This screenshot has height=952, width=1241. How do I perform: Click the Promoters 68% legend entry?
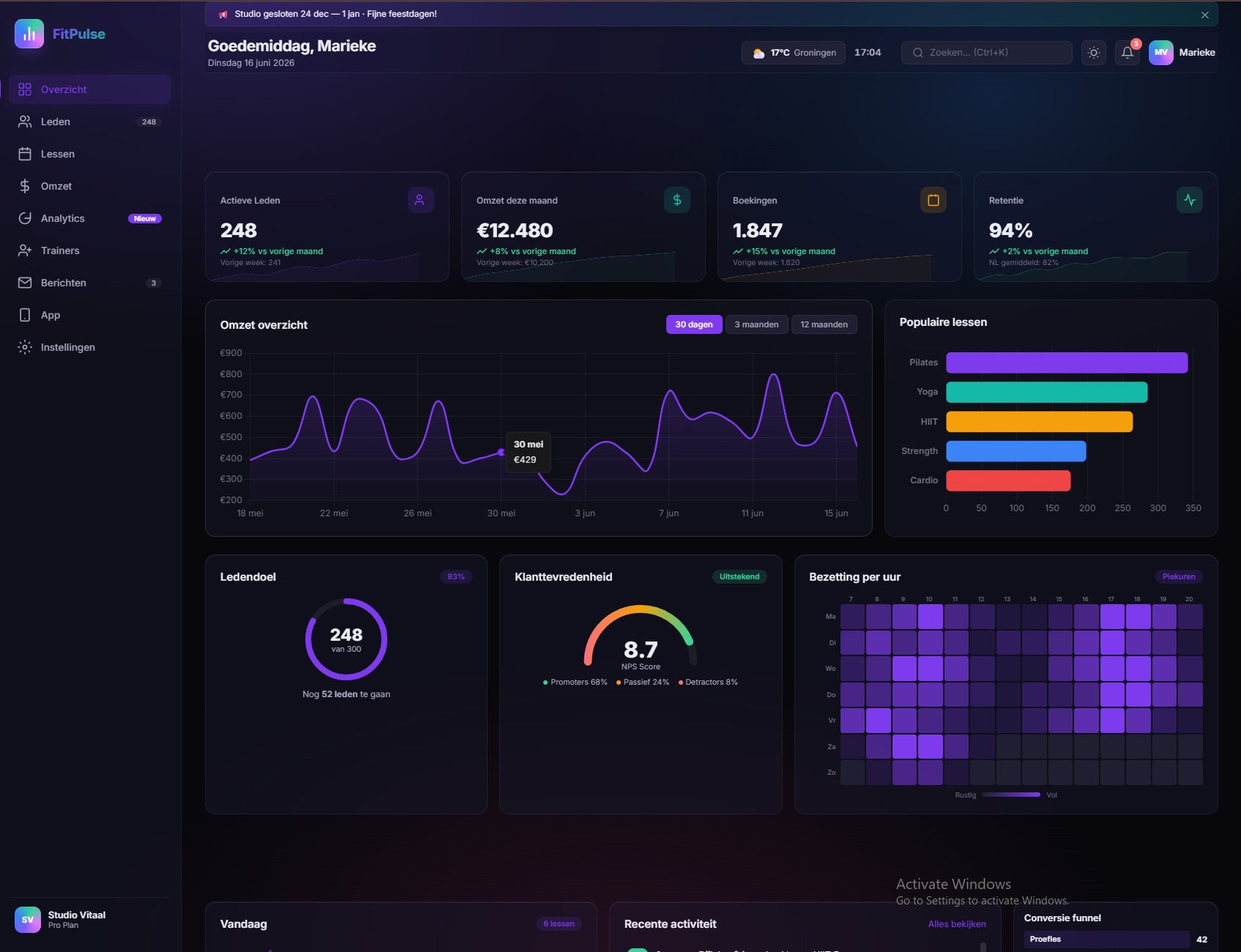tap(575, 682)
